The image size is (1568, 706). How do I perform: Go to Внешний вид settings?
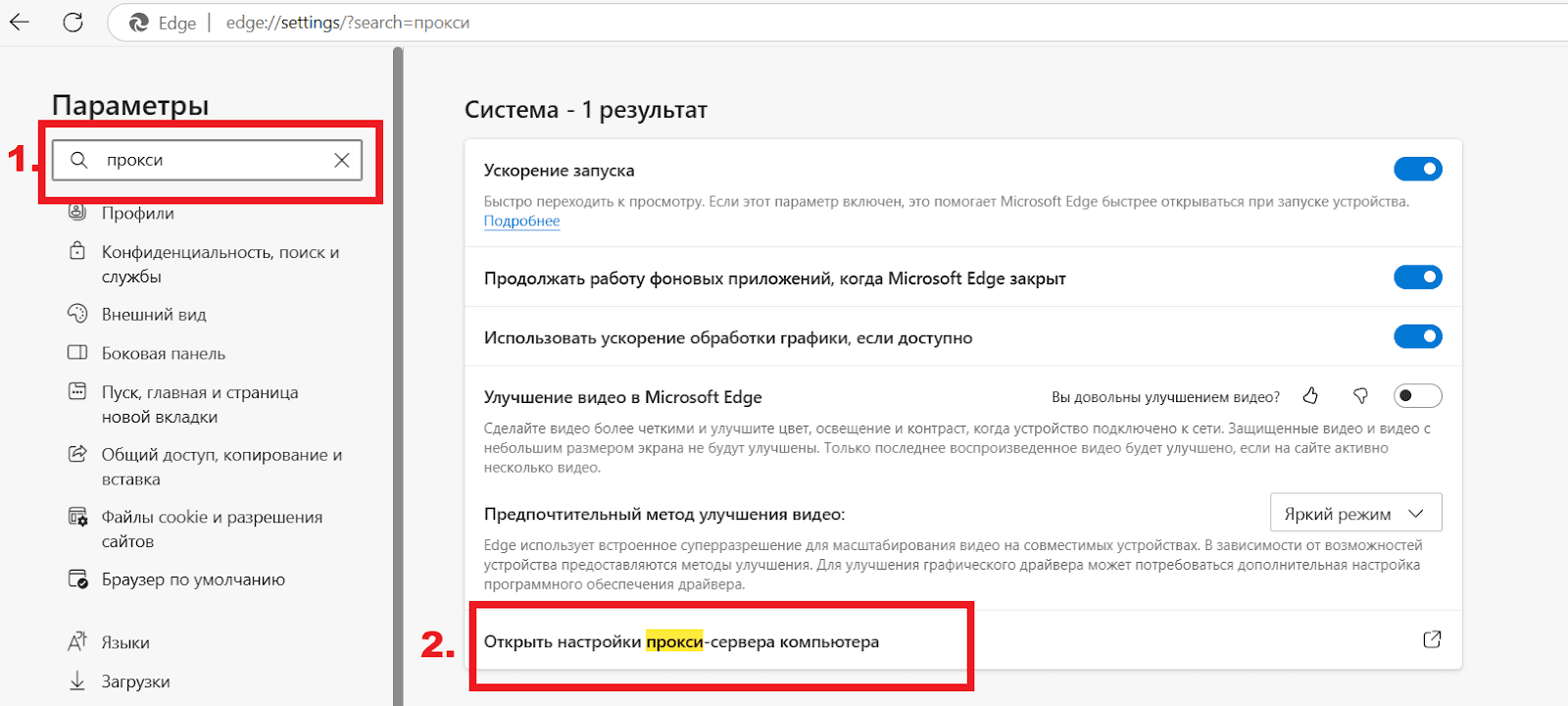coord(154,314)
